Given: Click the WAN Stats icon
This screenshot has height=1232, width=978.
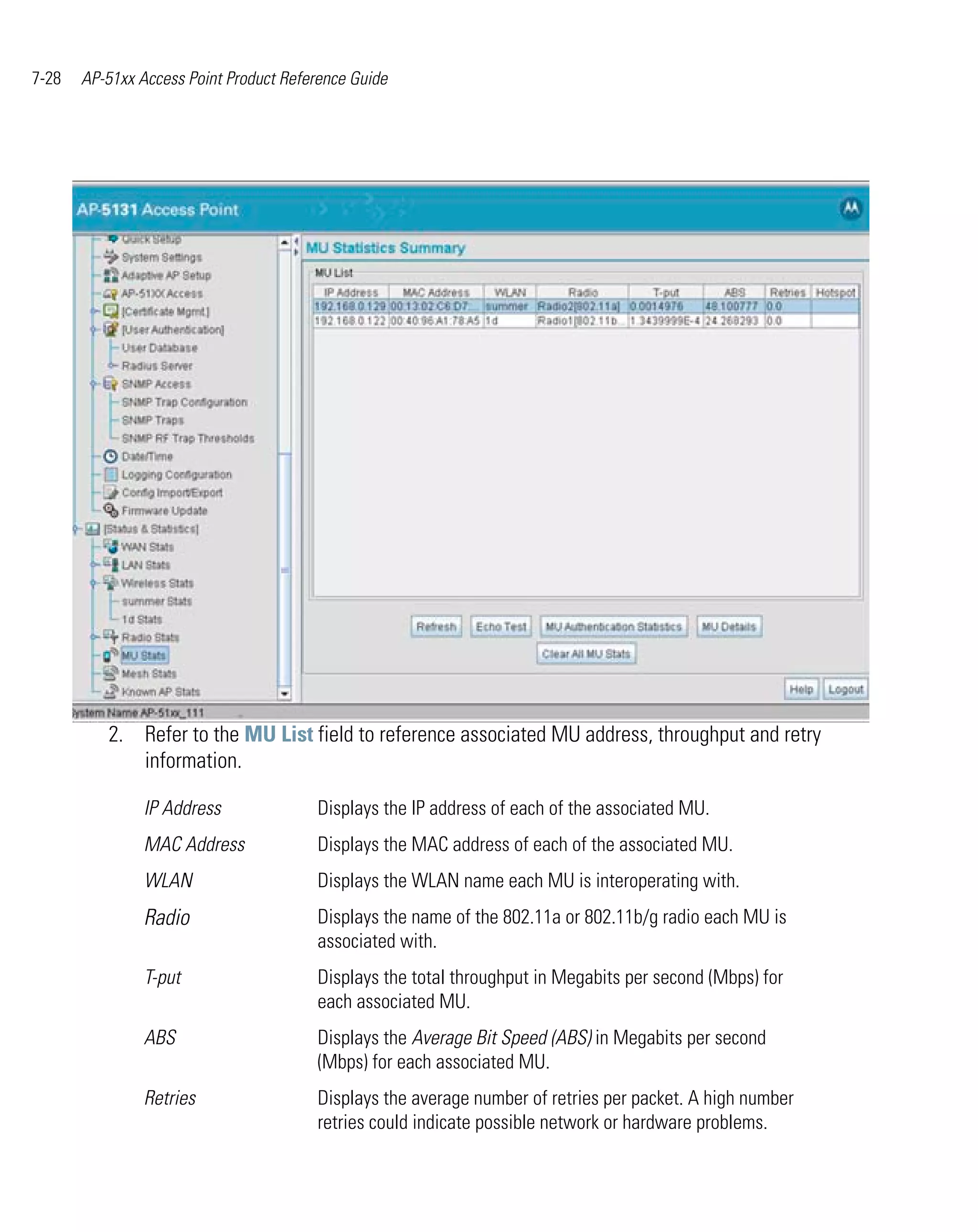Looking at the screenshot, I should click(x=111, y=547).
